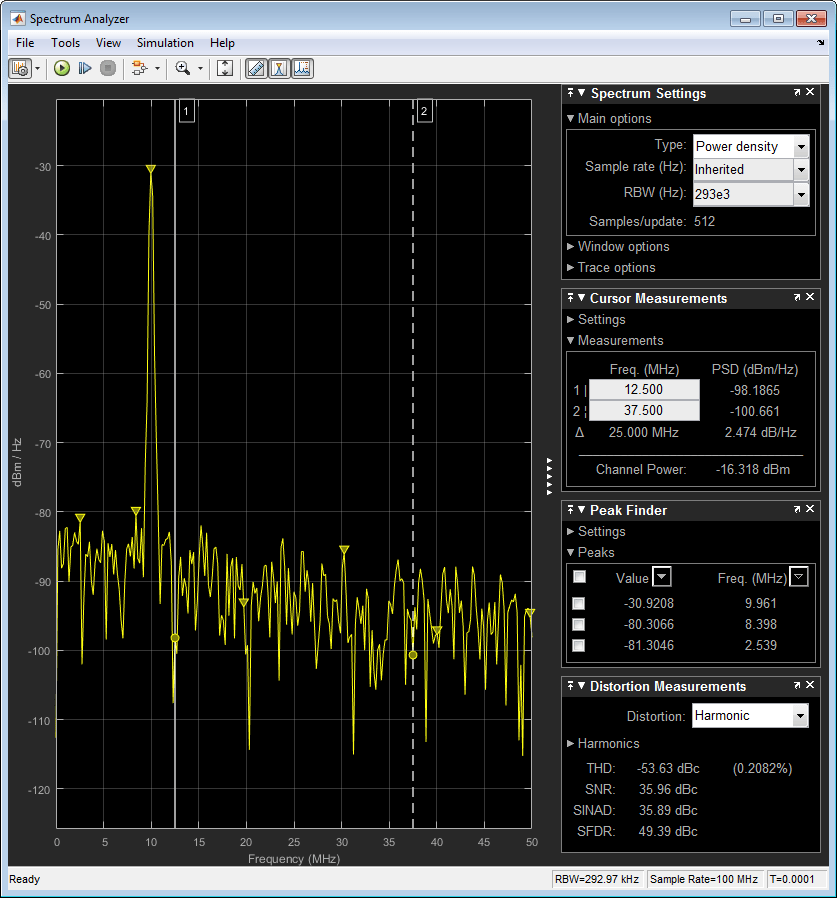Image resolution: width=837 pixels, height=898 pixels.
Task: Click the Stop simulation toolbar icon
Action: tap(108, 68)
